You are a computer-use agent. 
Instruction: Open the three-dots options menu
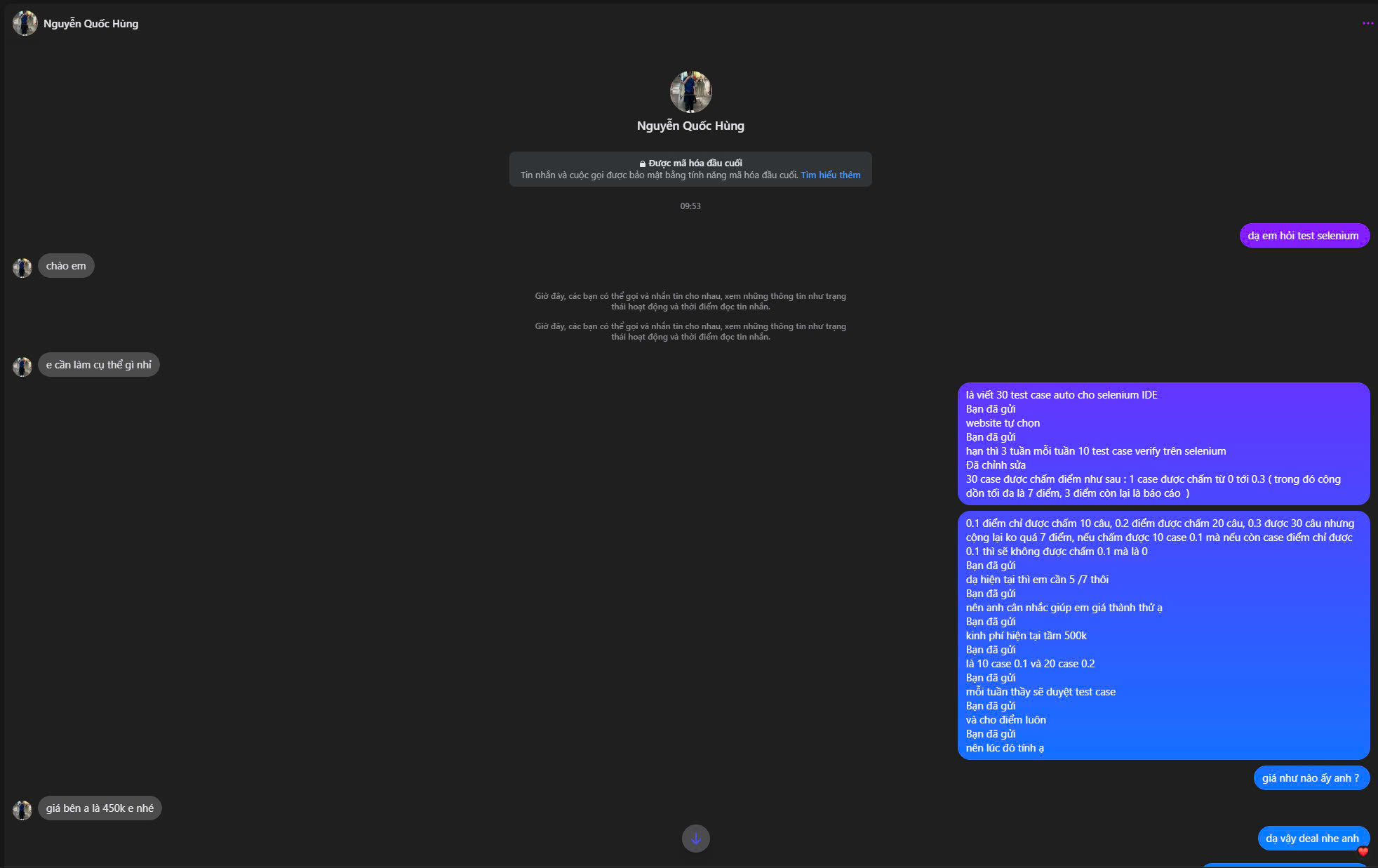point(1367,23)
